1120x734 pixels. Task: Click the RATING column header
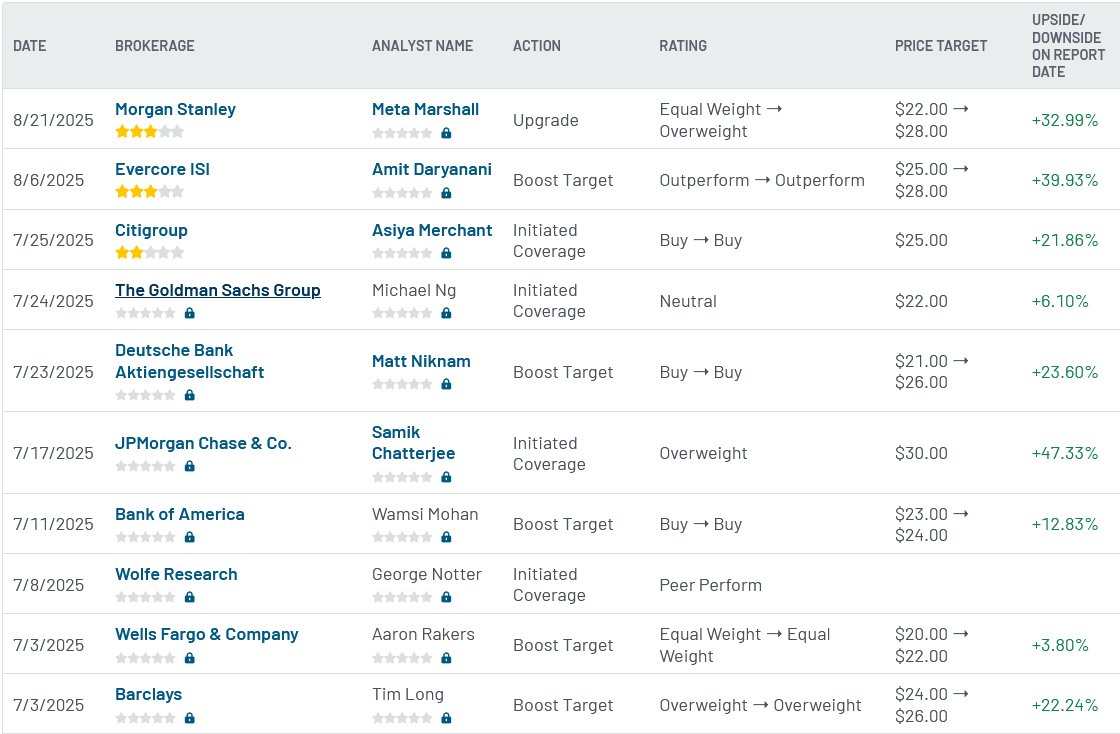(683, 46)
